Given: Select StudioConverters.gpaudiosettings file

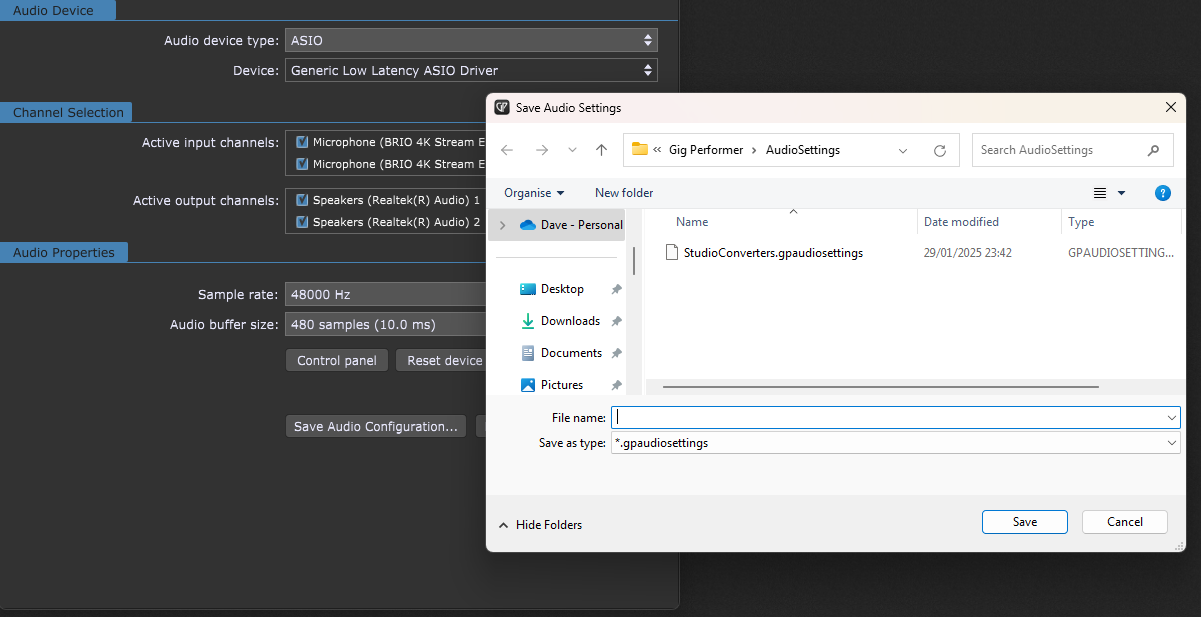Looking at the screenshot, I should point(773,253).
